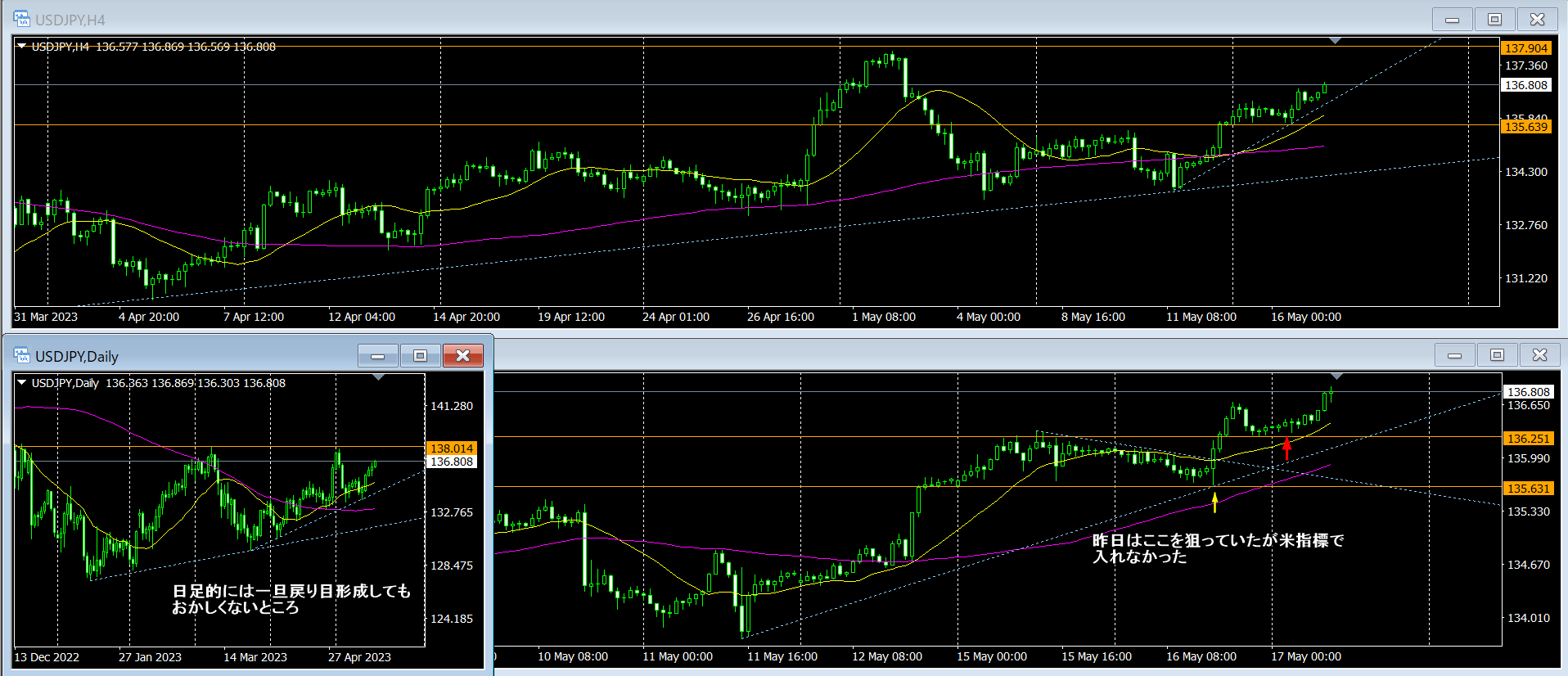Viewport: 1568px width, 676px height.
Task: Click the 24 Apr 01:00 time label
Action: coord(676,317)
